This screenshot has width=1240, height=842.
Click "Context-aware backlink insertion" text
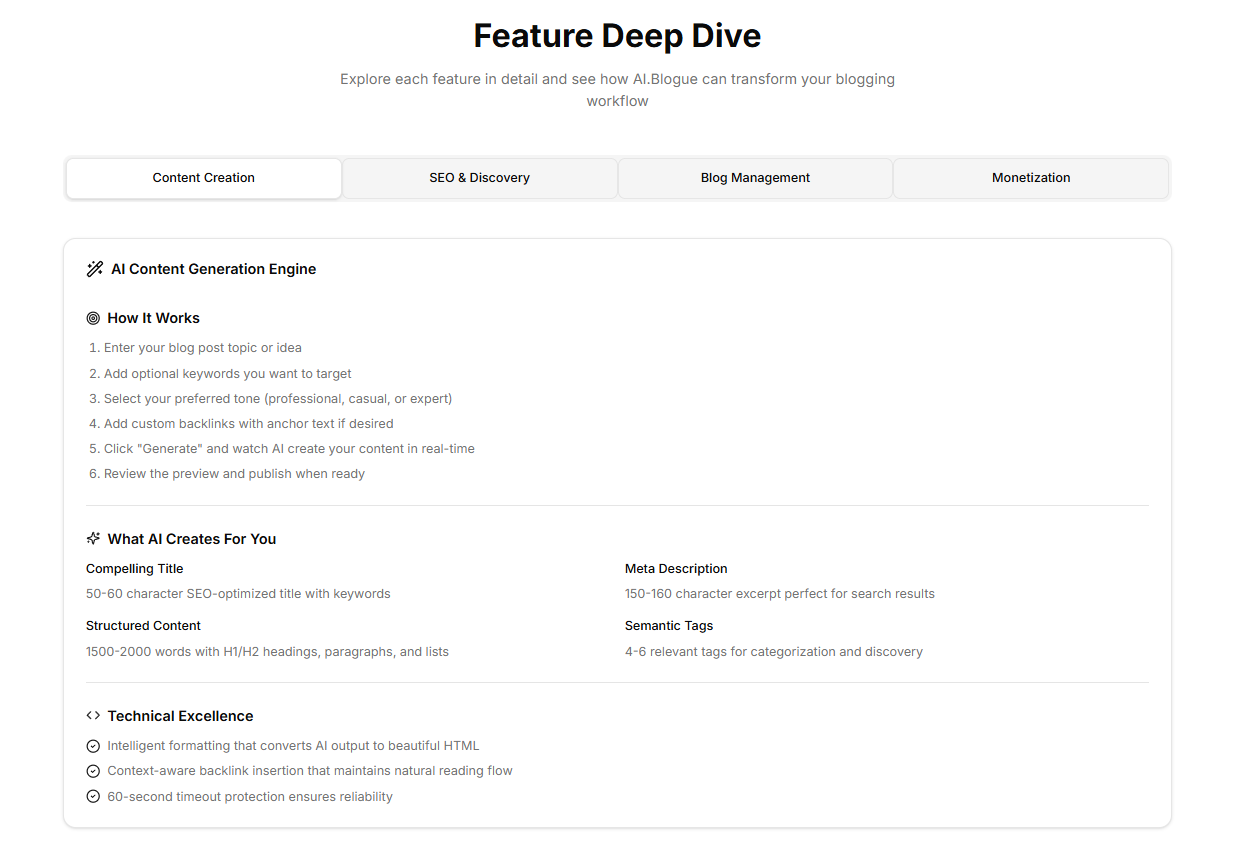pyautogui.click(x=310, y=771)
